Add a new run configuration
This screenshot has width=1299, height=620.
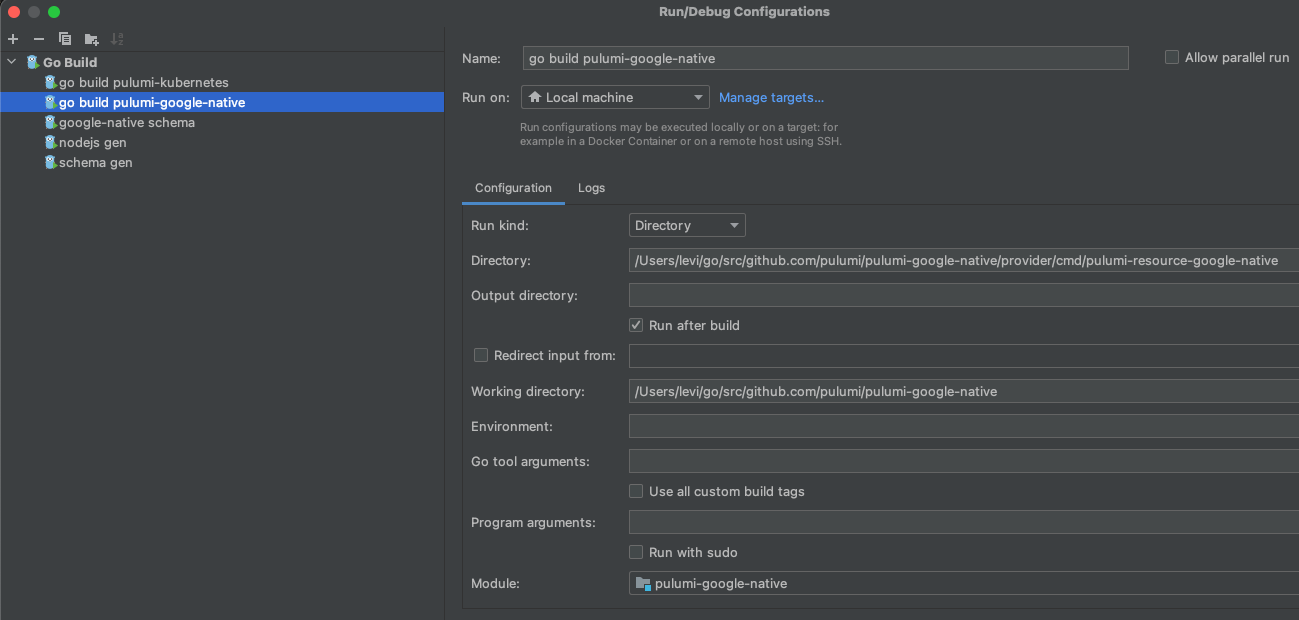[12, 38]
